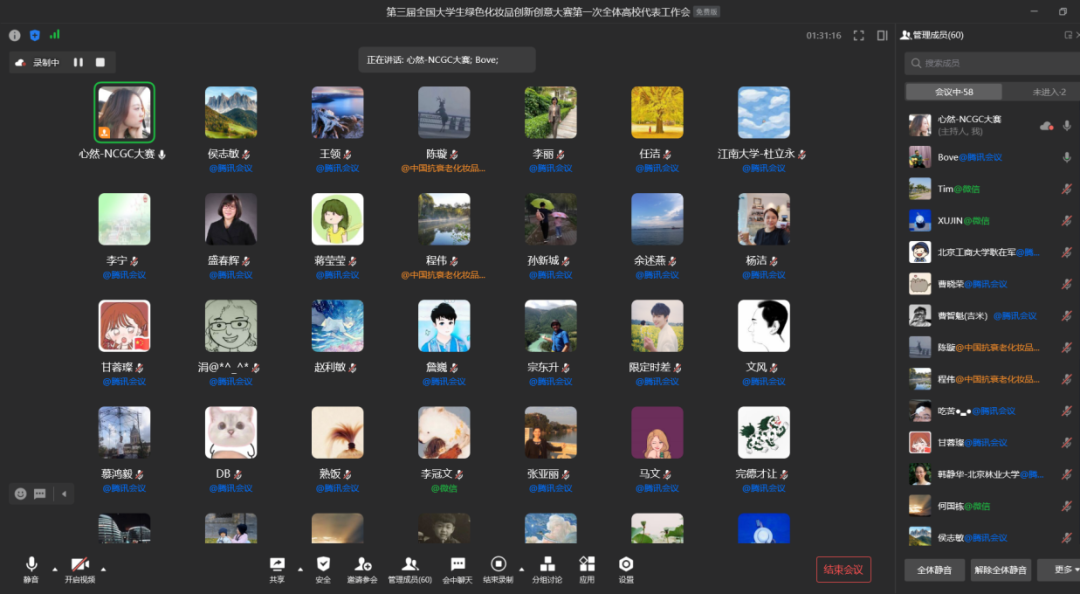The image size is (1080, 594).
Task: Collapse the reaction bar with the left arrow
Action: (x=64, y=493)
